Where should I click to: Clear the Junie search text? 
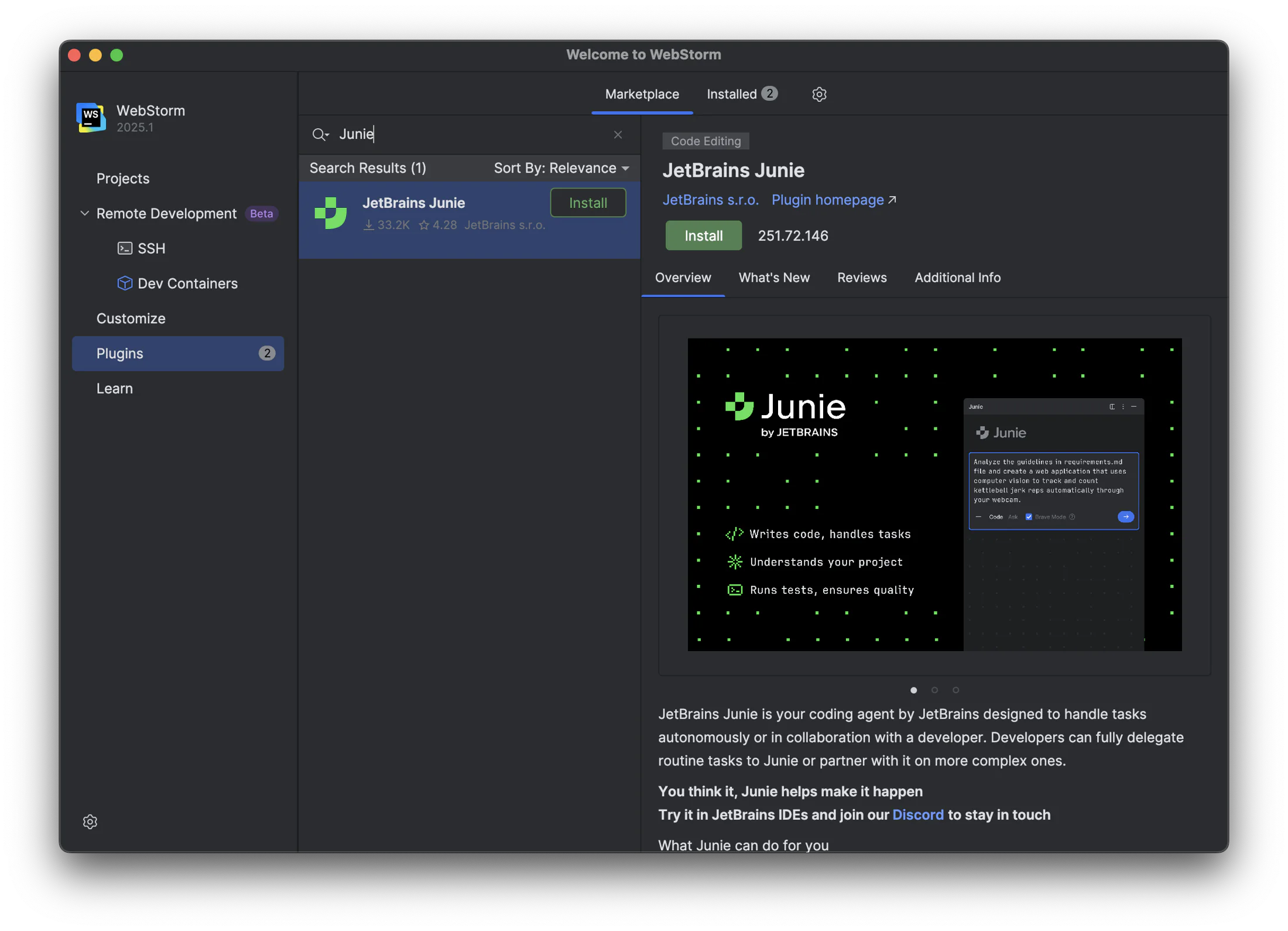coord(618,135)
